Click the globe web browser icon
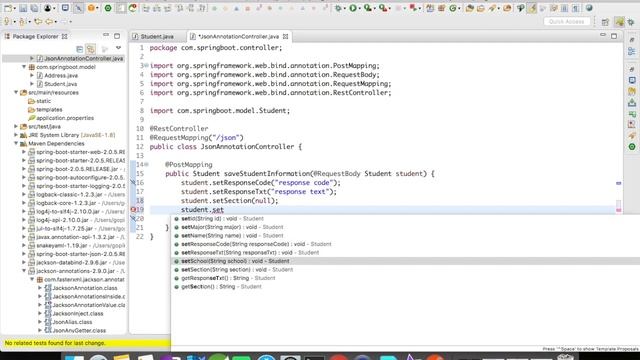 coord(589,8)
